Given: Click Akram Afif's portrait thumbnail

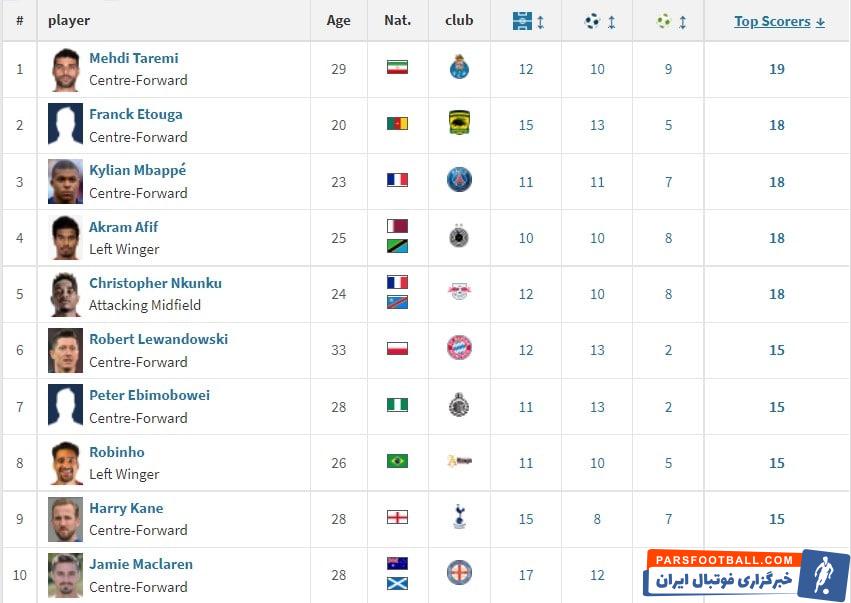Looking at the screenshot, I should [x=66, y=238].
